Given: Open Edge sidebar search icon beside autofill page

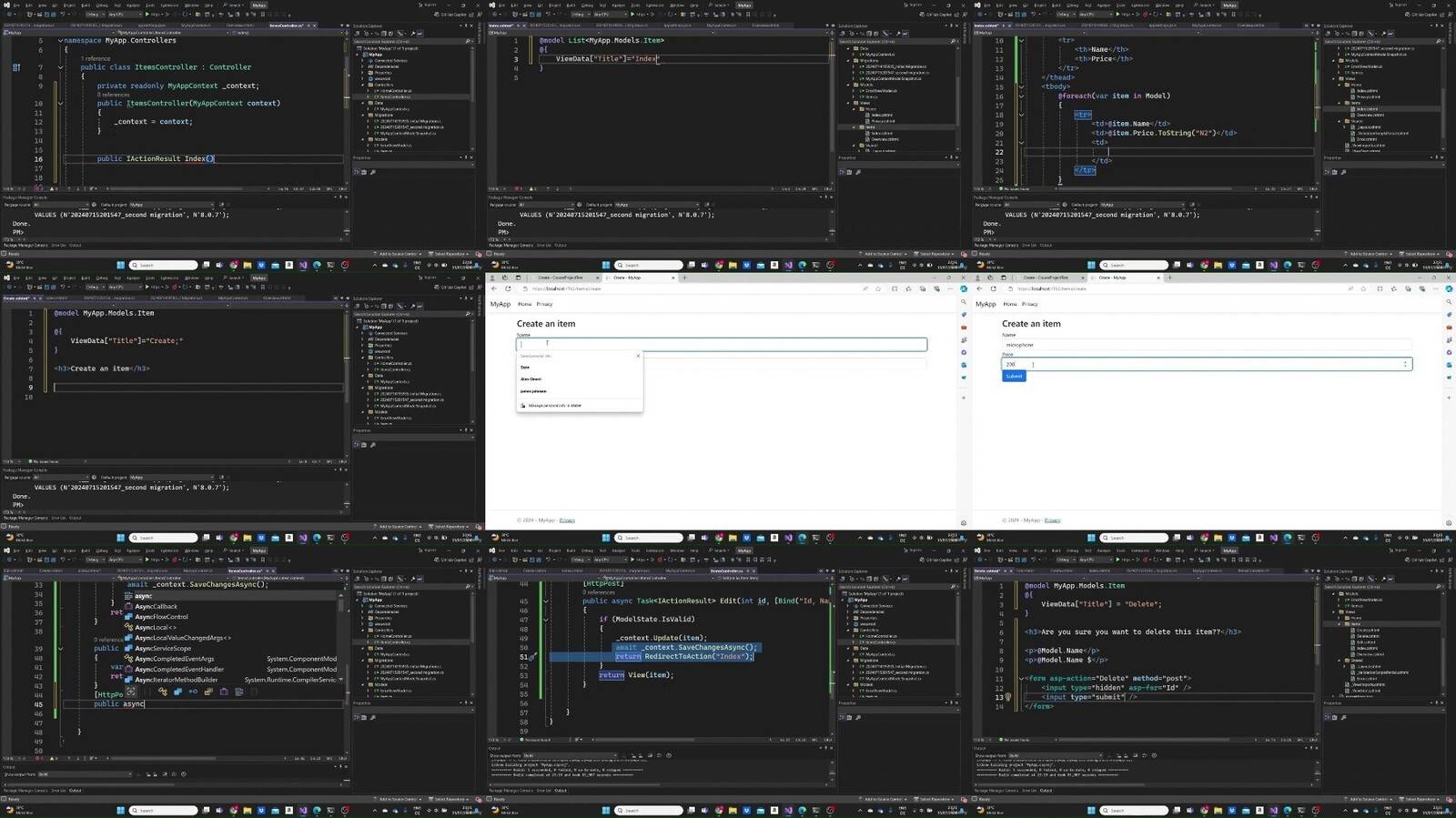Looking at the screenshot, I should point(964,301).
